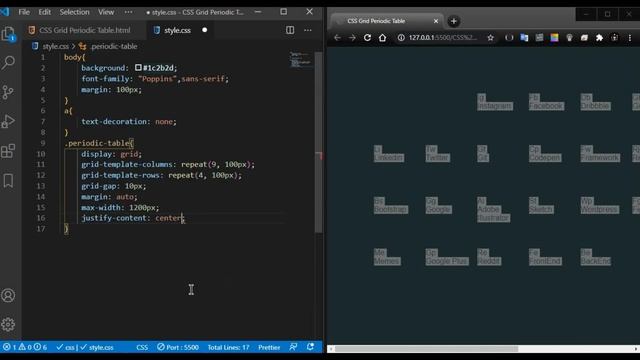Open the Adobe Illustrator link
This screenshot has height=360, width=640.
[493, 210]
